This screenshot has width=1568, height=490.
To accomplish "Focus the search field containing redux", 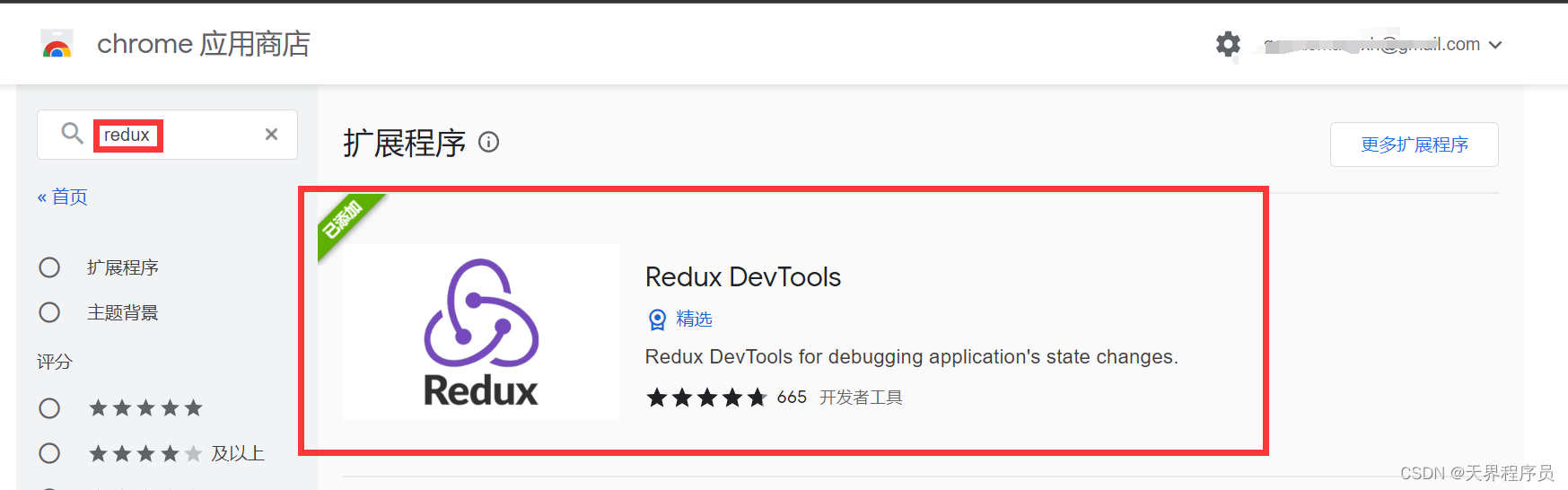I will (x=167, y=135).
